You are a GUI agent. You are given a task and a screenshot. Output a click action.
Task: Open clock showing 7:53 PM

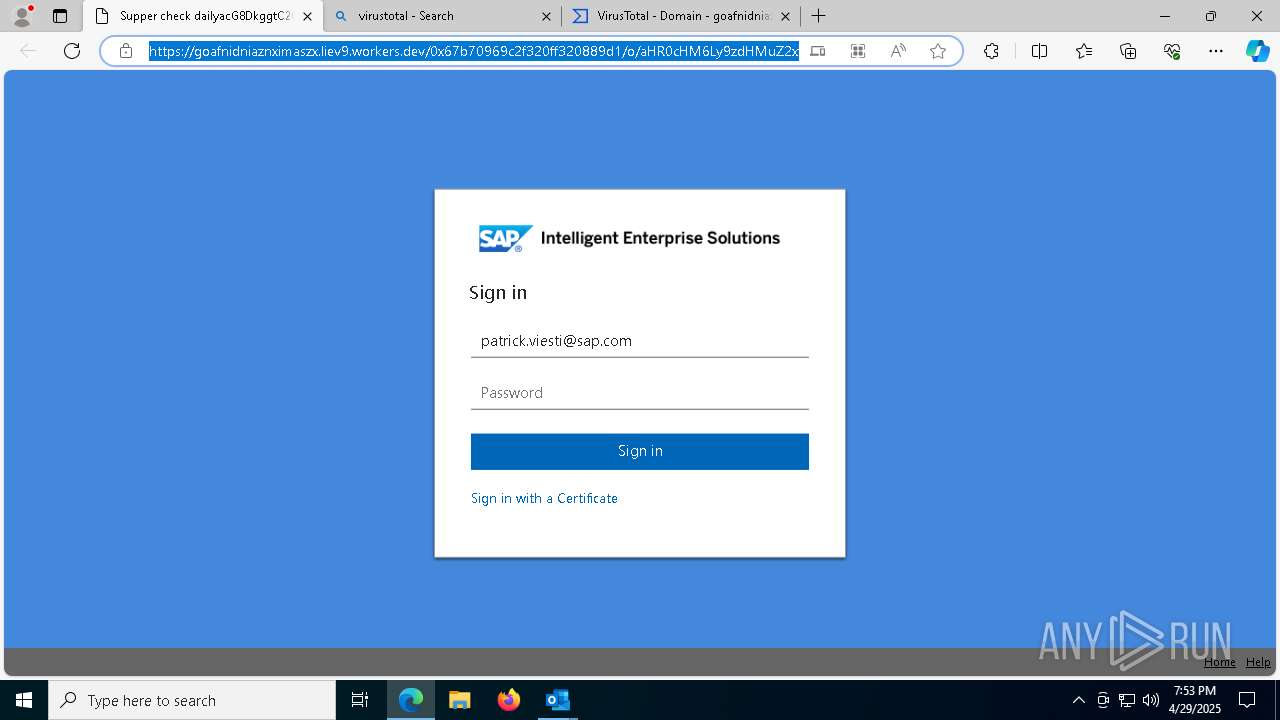1195,700
